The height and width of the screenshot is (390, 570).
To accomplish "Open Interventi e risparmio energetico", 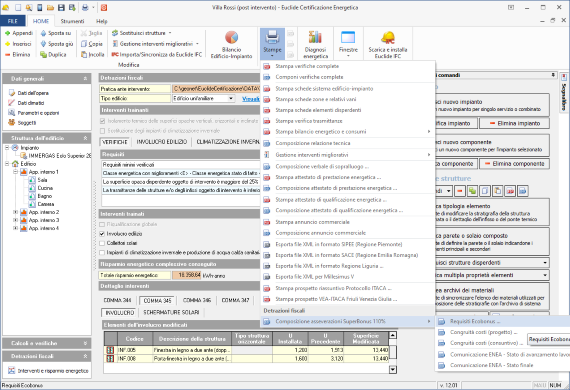I will [48, 371].
